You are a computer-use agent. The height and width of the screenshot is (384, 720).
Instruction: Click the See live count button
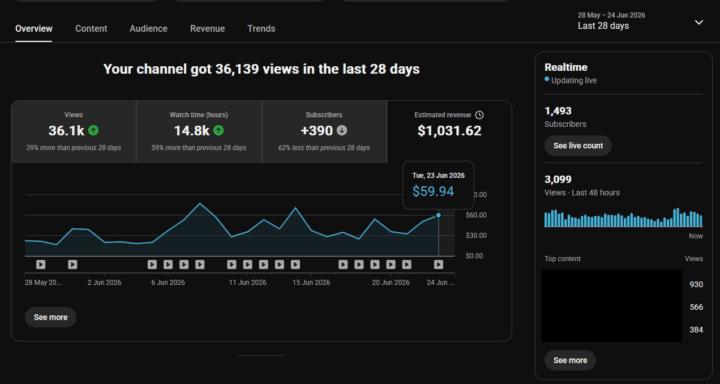[x=578, y=146]
